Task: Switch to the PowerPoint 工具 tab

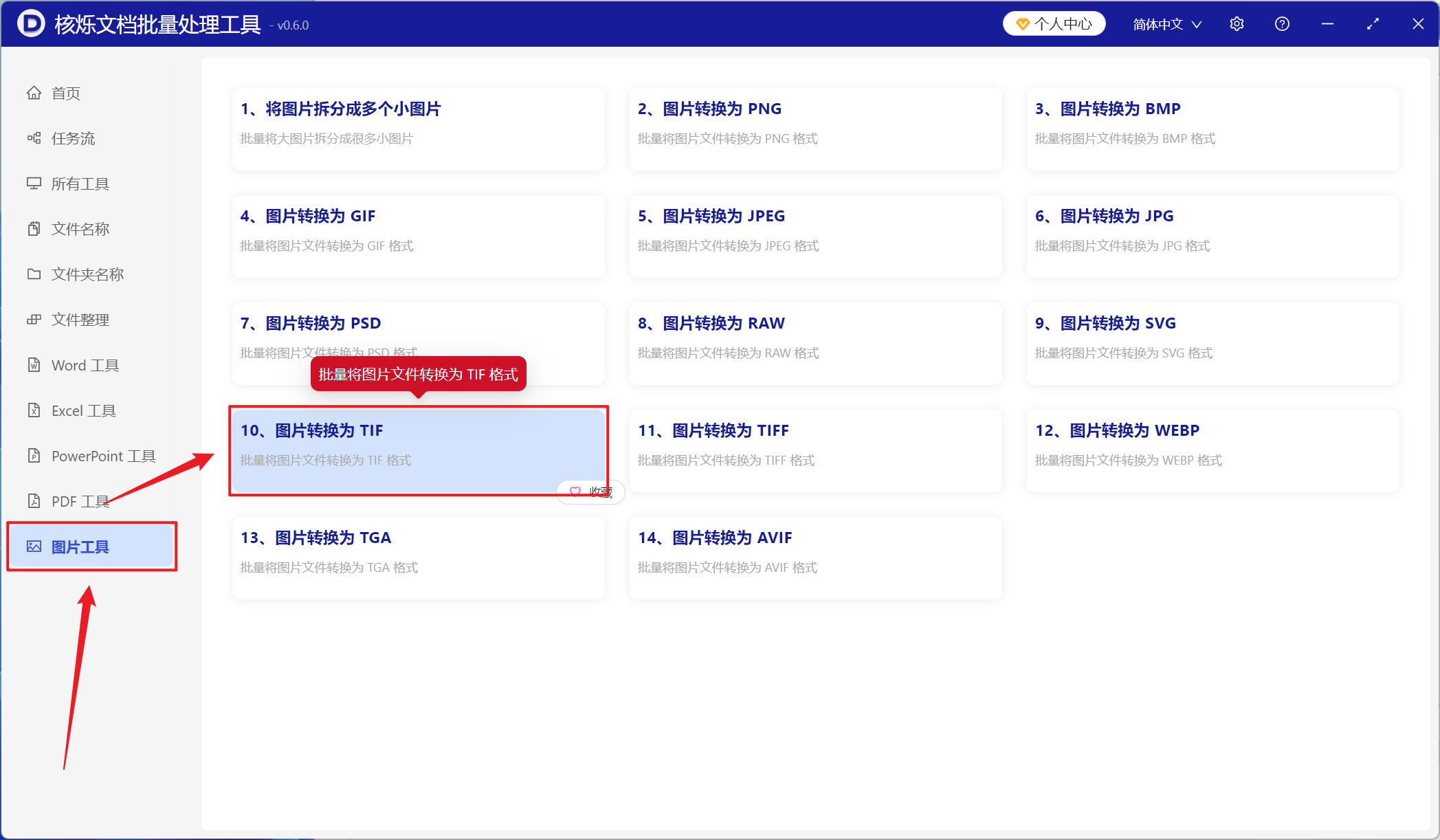Action: coord(91,456)
